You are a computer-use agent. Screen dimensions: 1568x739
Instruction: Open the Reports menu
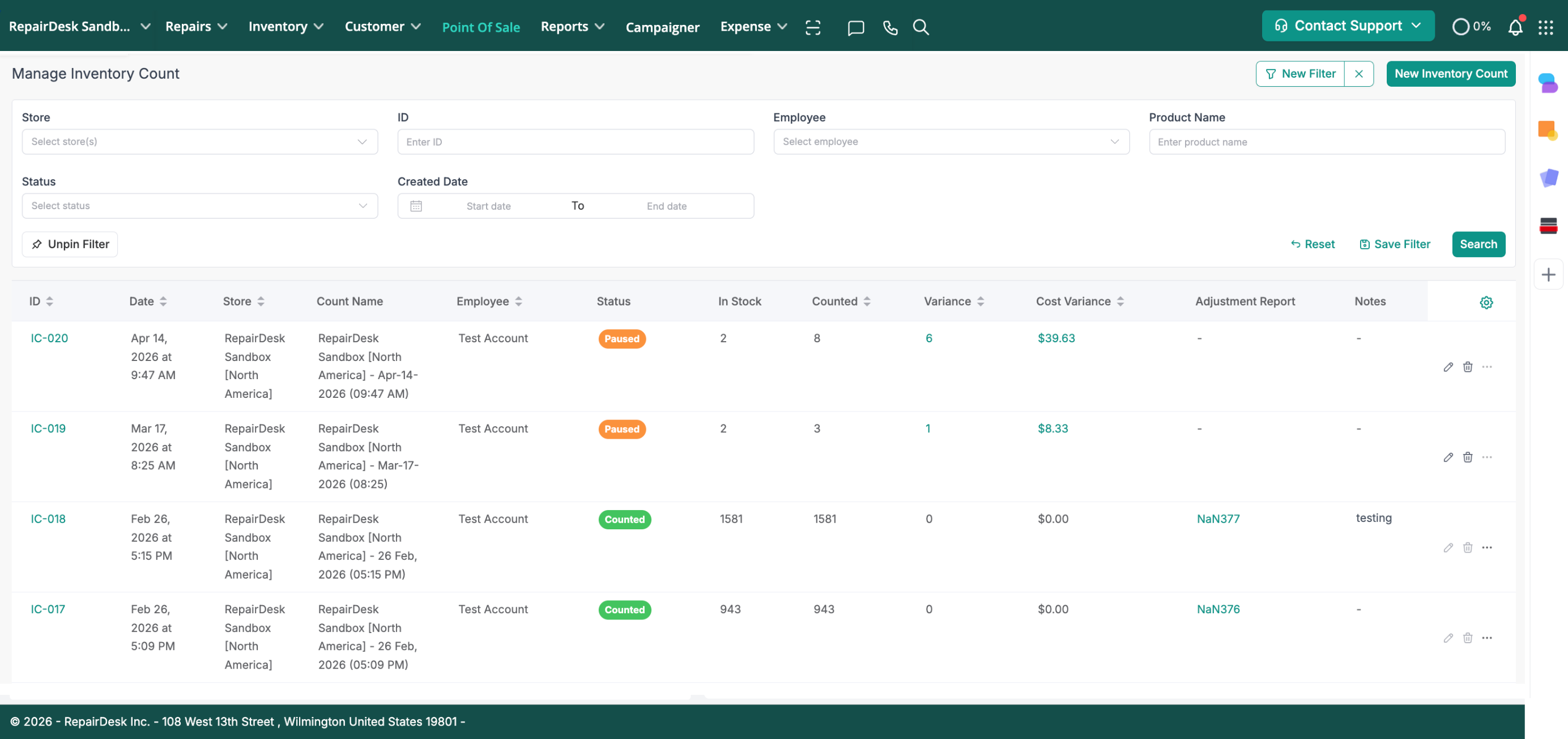(x=572, y=26)
